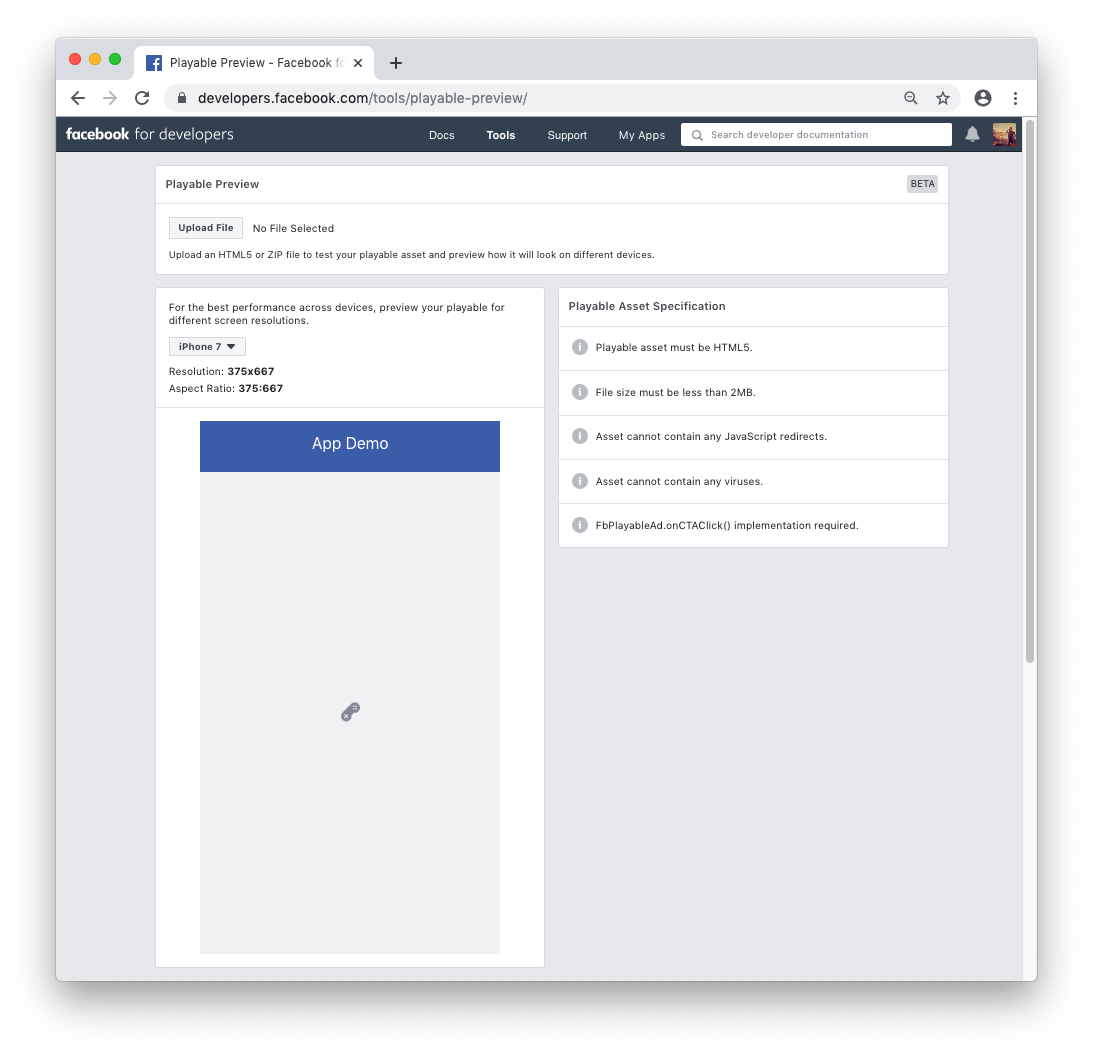Image resolution: width=1093 pixels, height=1055 pixels.
Task: Click the game controller icon in preview
Action: 350,712
